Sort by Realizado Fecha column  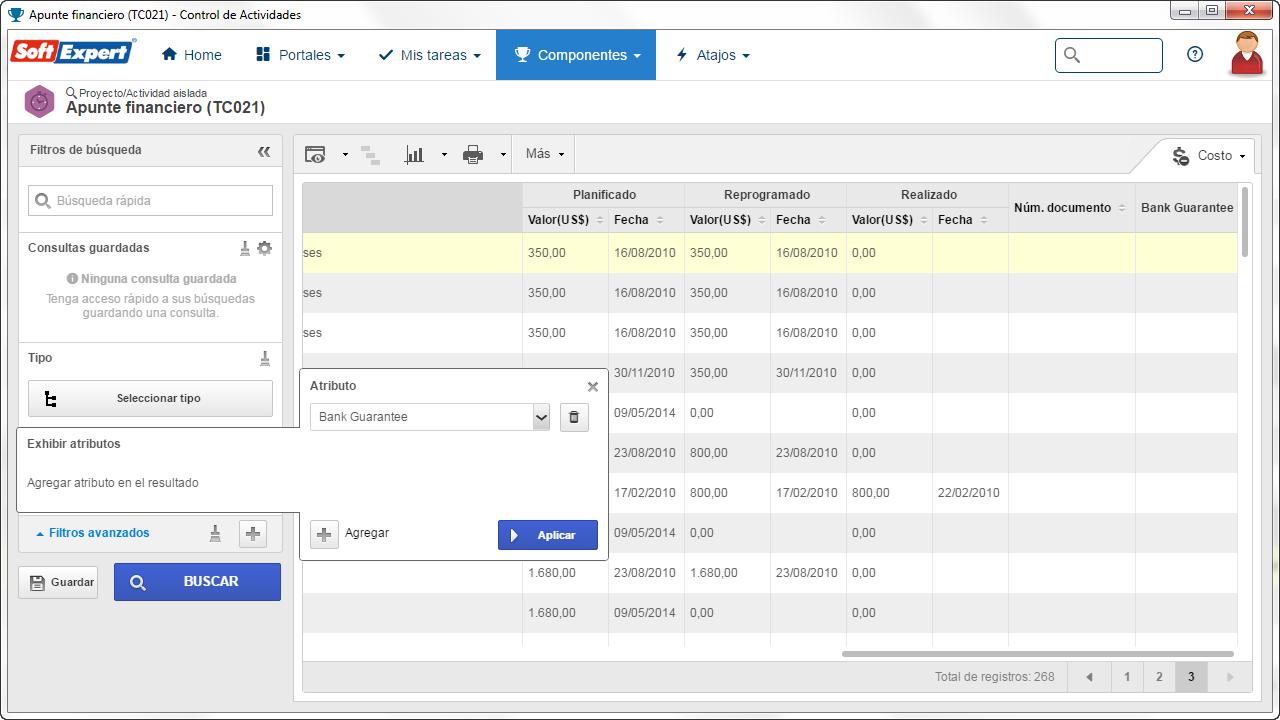[970, 220]
